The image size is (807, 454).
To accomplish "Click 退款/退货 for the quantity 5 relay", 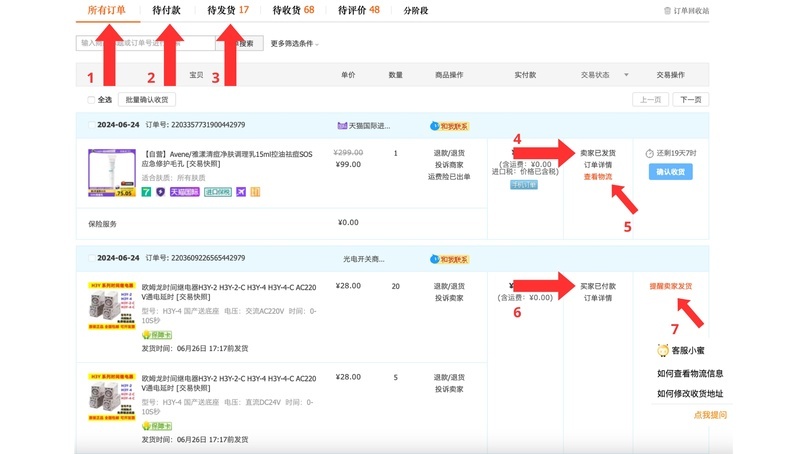I will tap(449, 377).
